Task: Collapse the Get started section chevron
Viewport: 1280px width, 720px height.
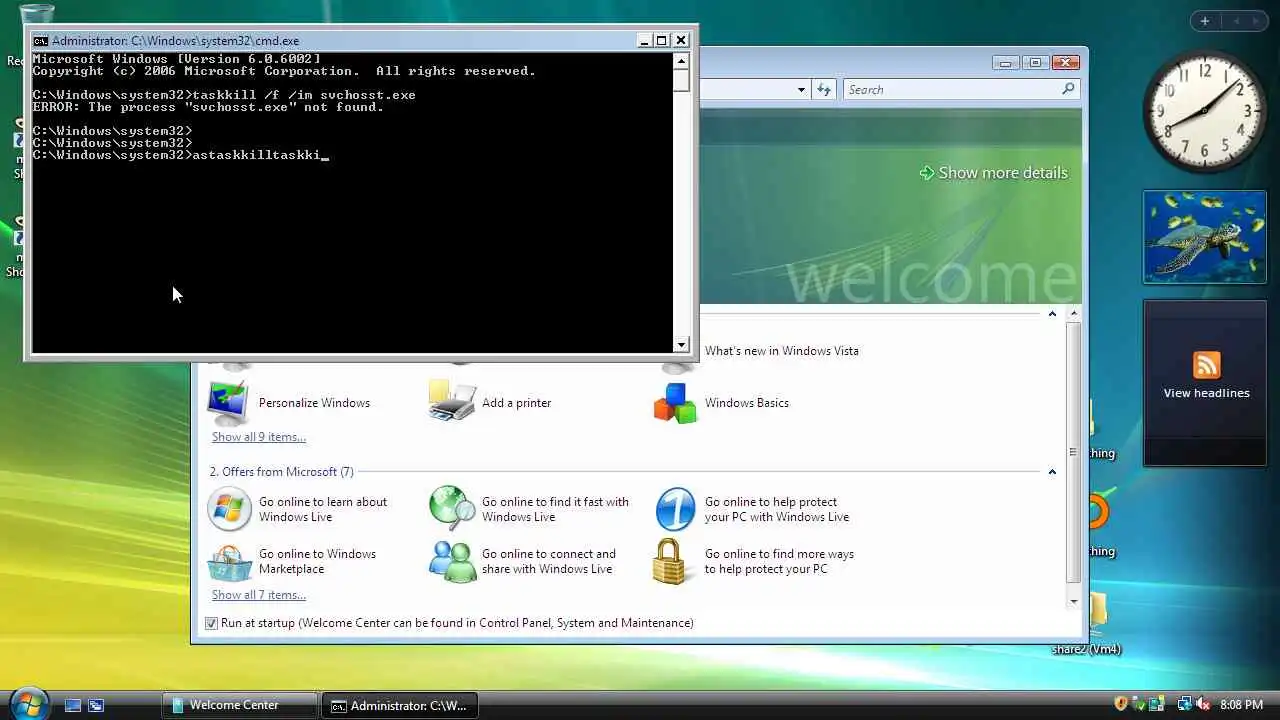Action: click(1052, 314)
